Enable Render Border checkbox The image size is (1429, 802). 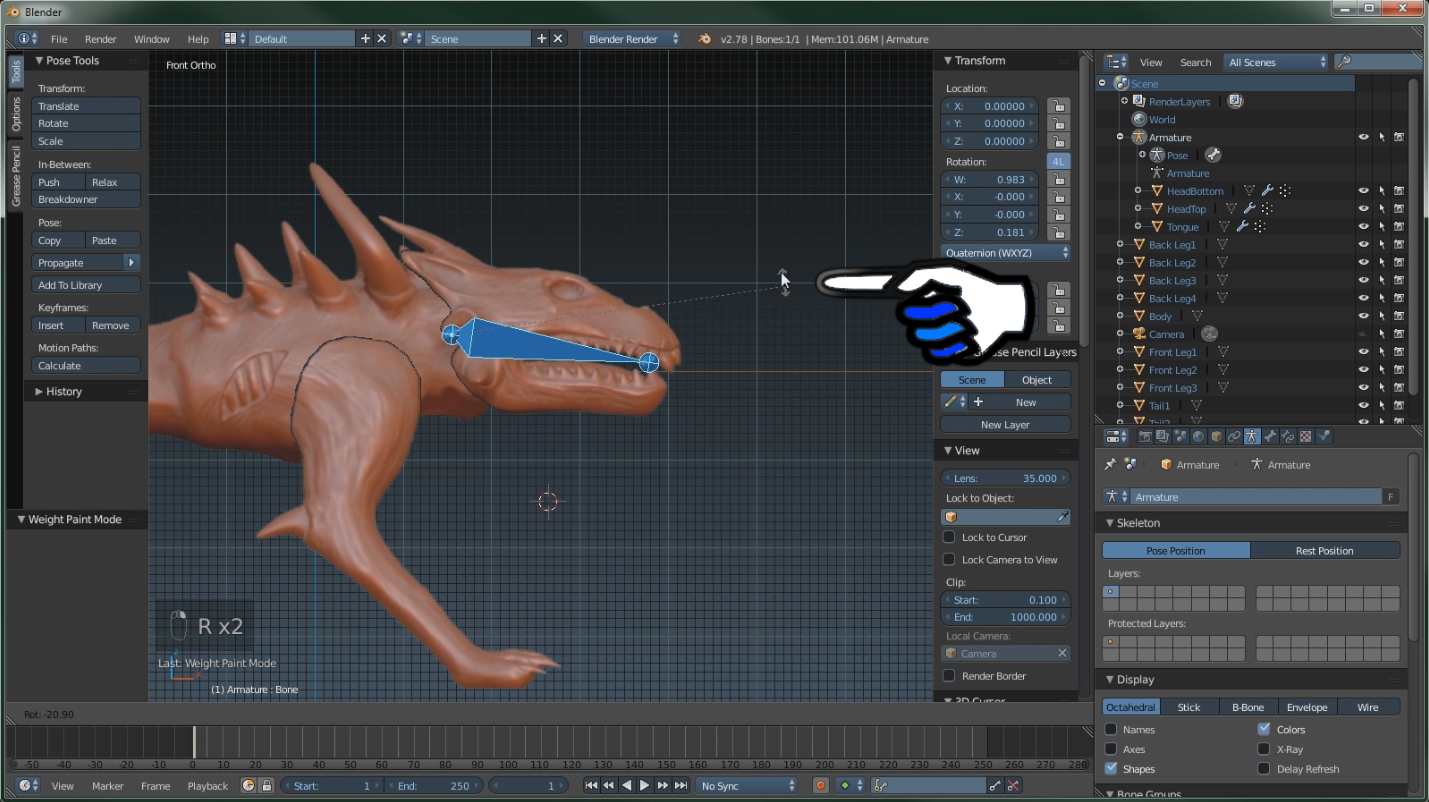949,675
